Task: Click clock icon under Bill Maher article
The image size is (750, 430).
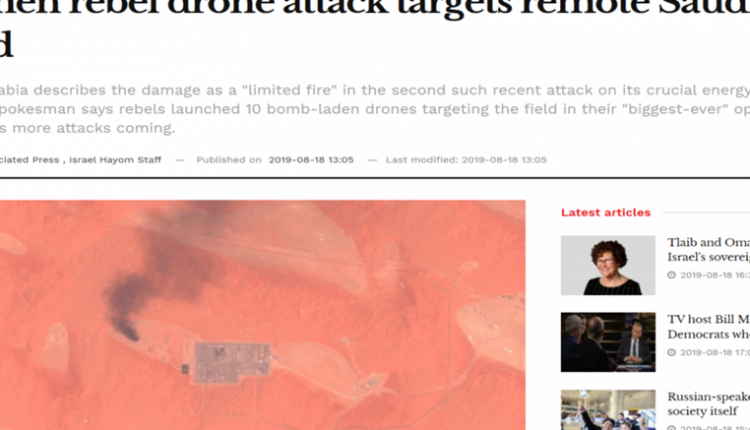Action: point(672,353)
